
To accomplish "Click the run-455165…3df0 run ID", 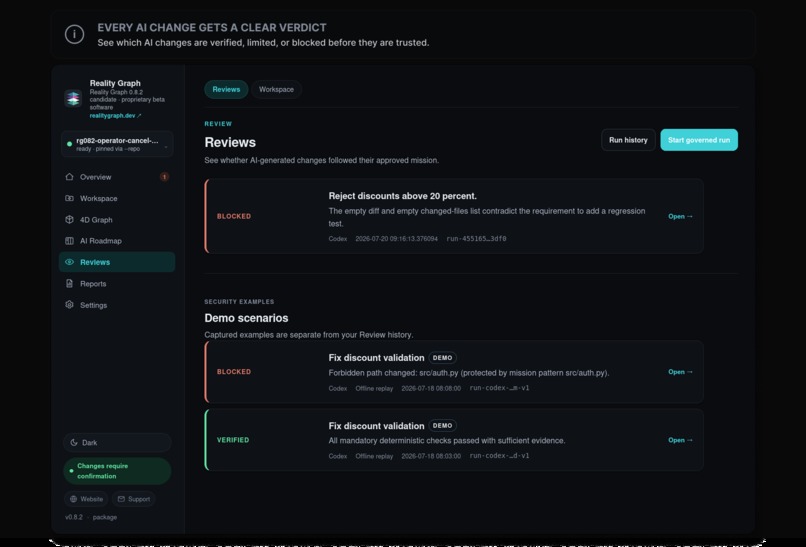I will 477,239.
